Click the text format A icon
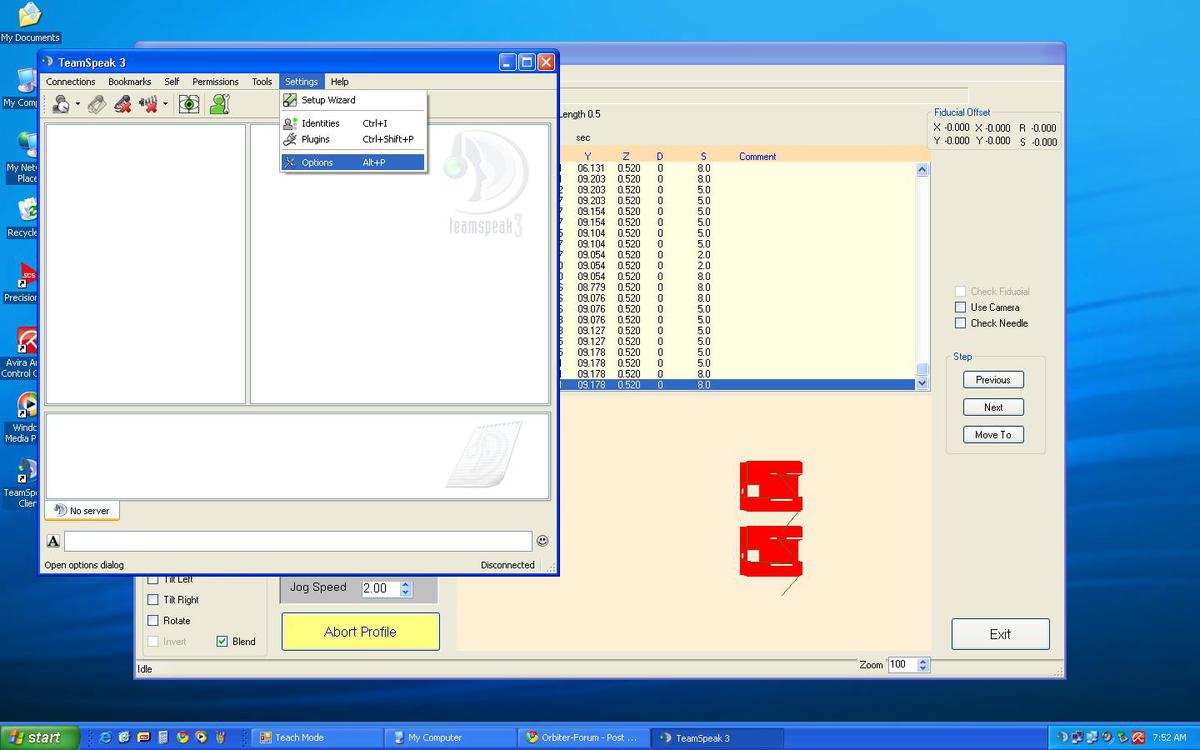 [x=54, y=541]
